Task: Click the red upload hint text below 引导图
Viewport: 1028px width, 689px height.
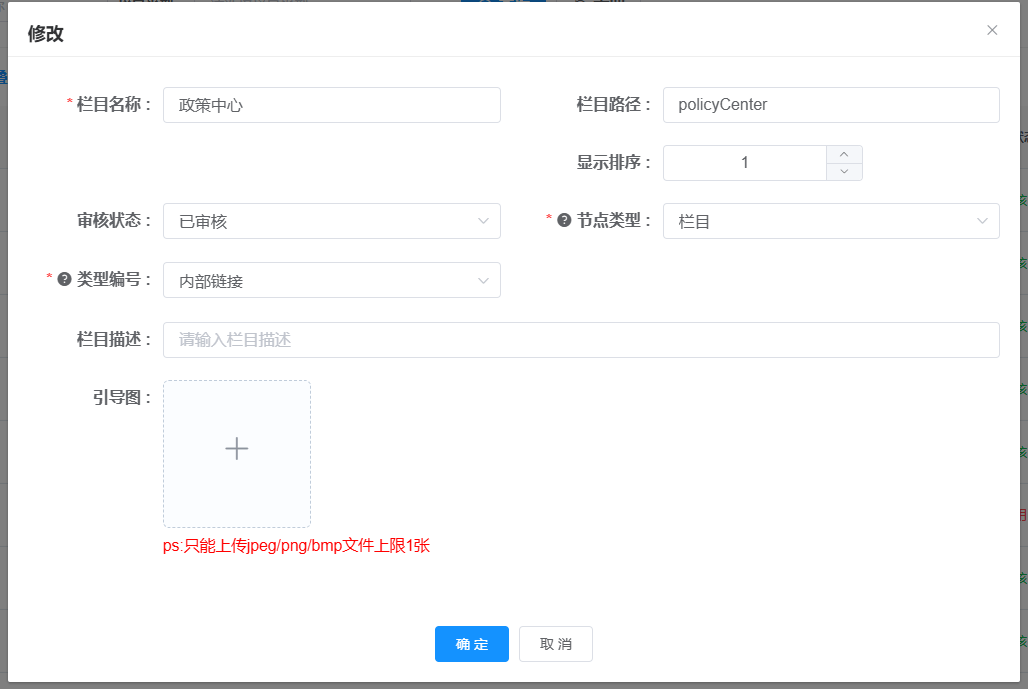Action: tap(297, 546)
